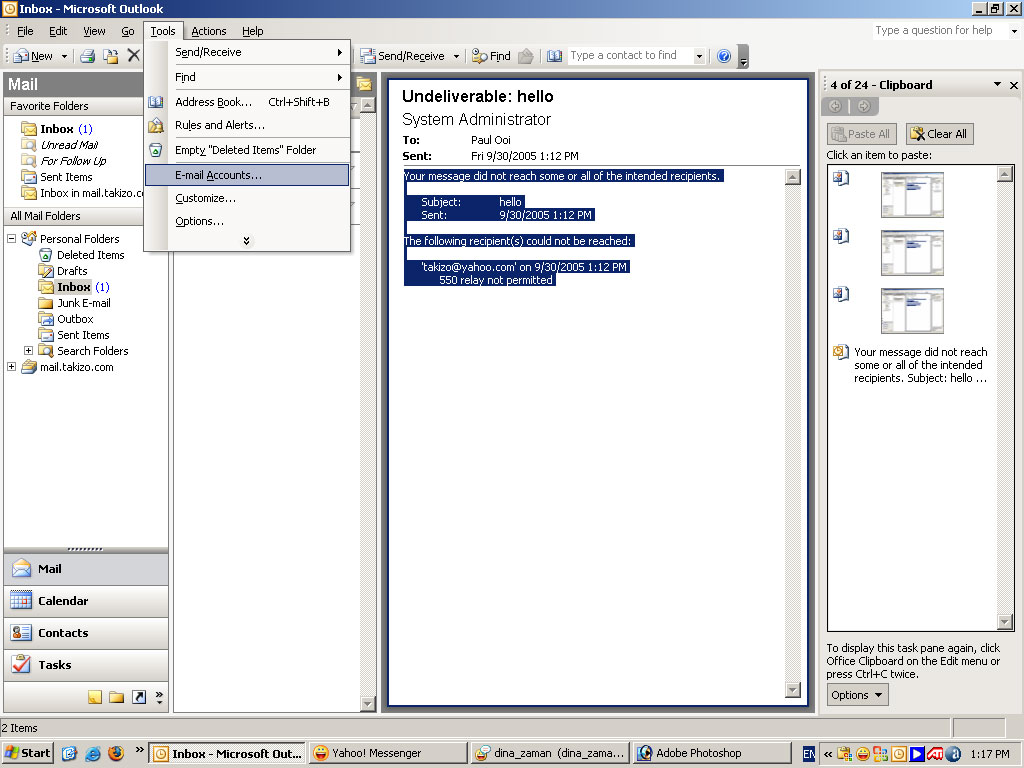Choose Customize in the Tools menu

tap(248, 198)
